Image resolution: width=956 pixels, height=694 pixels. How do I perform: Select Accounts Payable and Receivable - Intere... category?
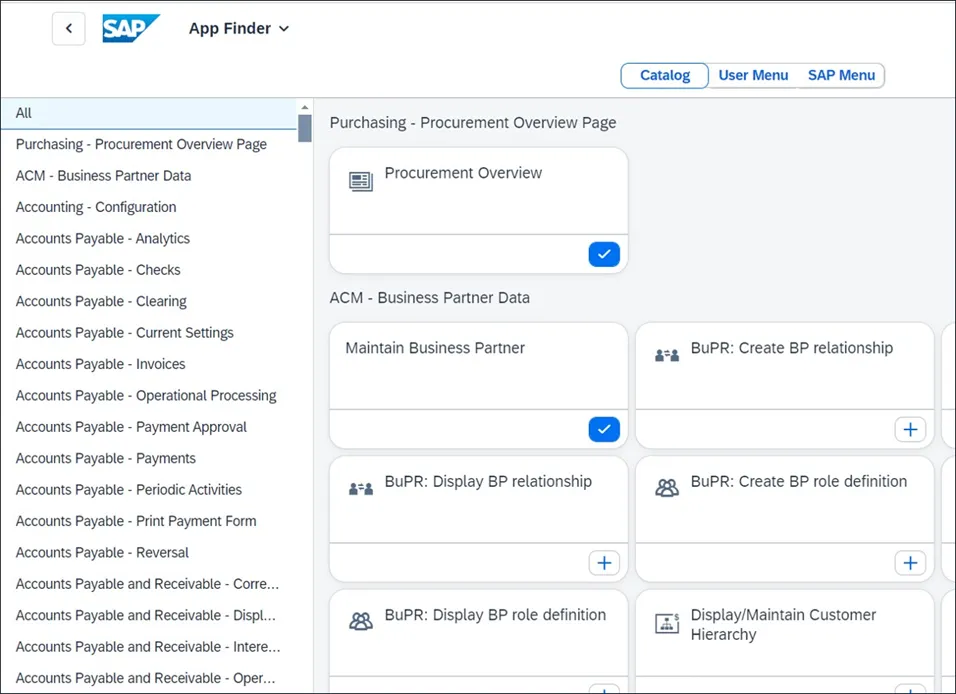tap(149, 647)
